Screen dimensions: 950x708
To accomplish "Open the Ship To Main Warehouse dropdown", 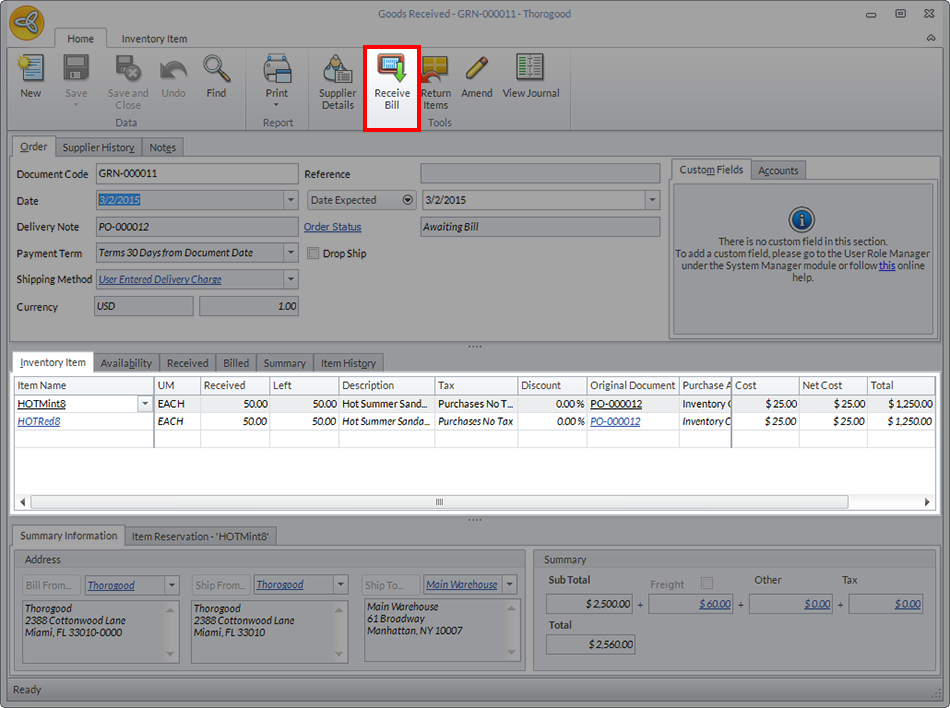I will (x=509, y=585).
